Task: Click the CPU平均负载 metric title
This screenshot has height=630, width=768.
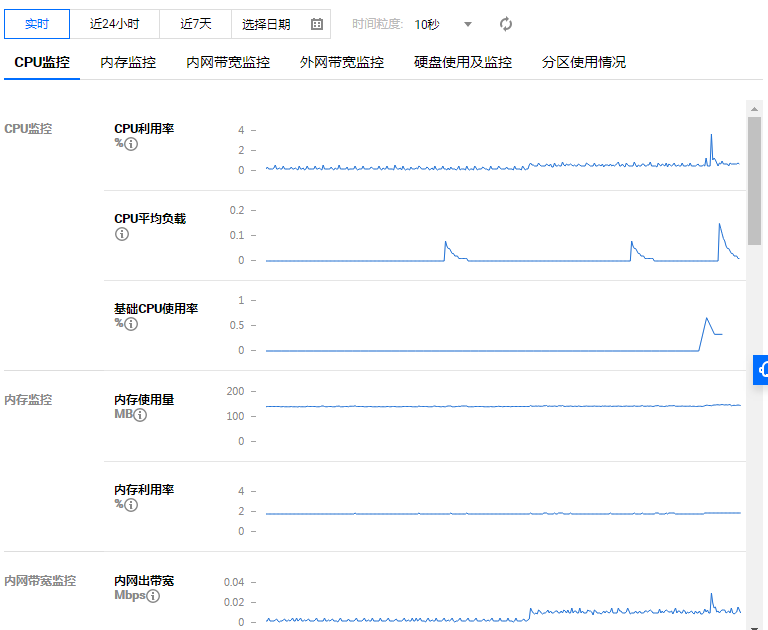Action: click(150, 218)
